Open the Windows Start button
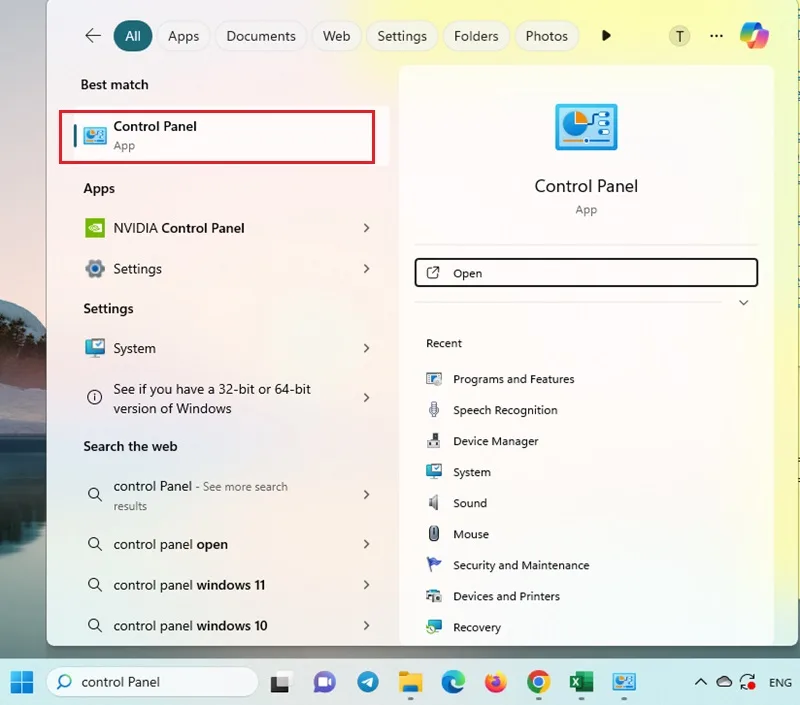 coord(21,682)
